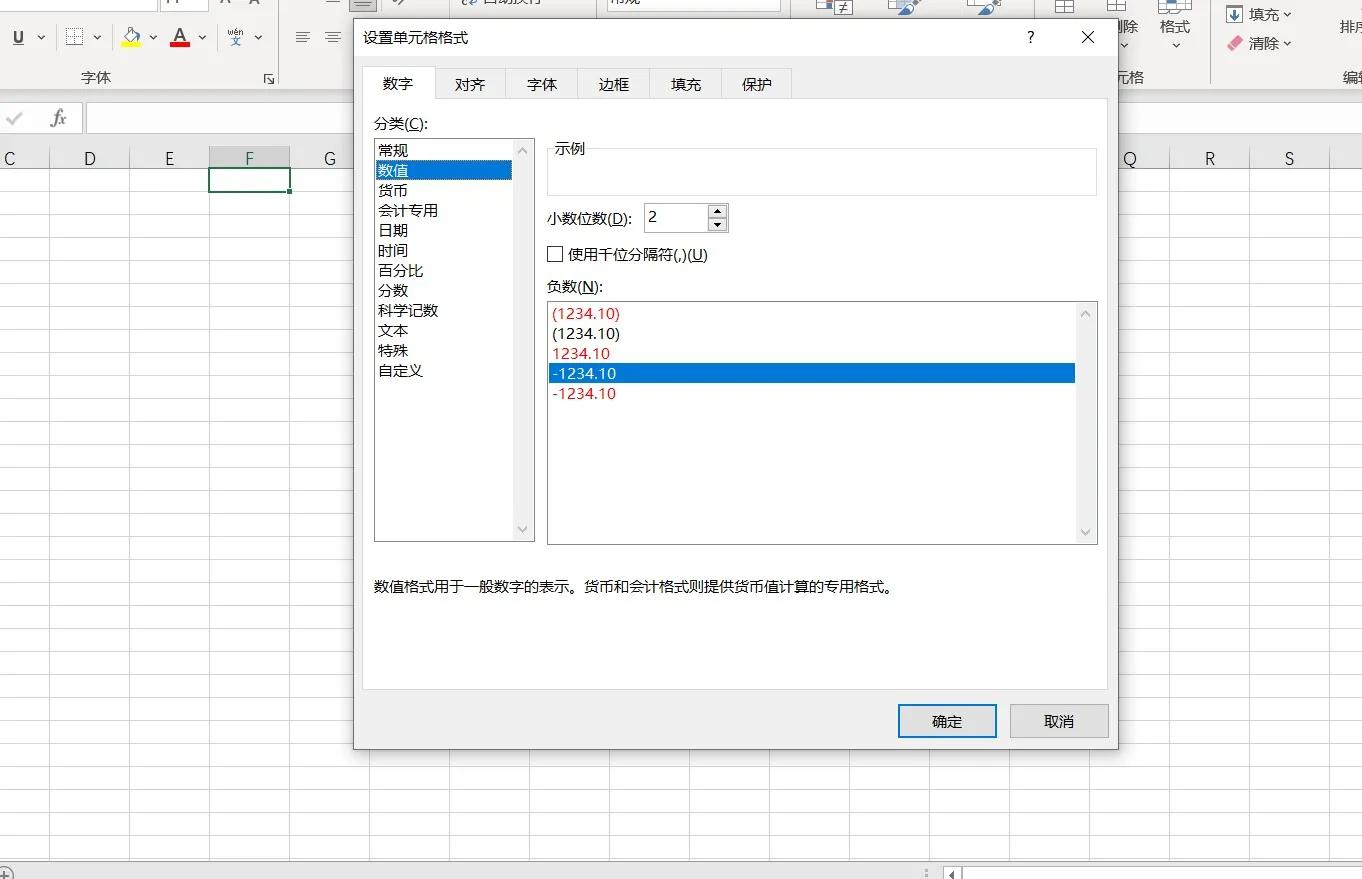The height and width of the screenshot is (879, 1362).
Task: Click the formula bar input box
Action: pyautogui.click(x=220, y=118)
